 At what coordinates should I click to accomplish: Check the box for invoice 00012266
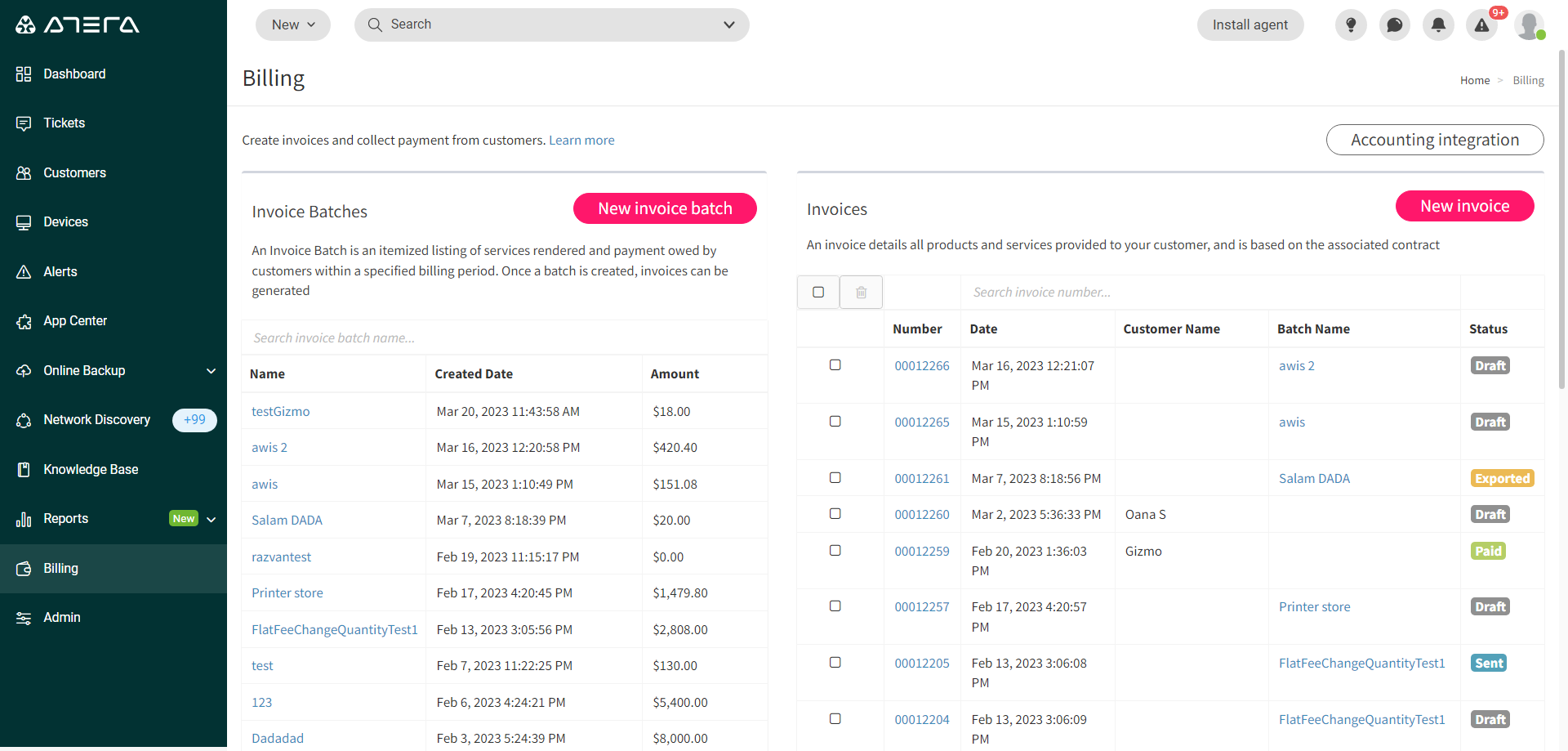pyautogui.click(x=835, y=365)
